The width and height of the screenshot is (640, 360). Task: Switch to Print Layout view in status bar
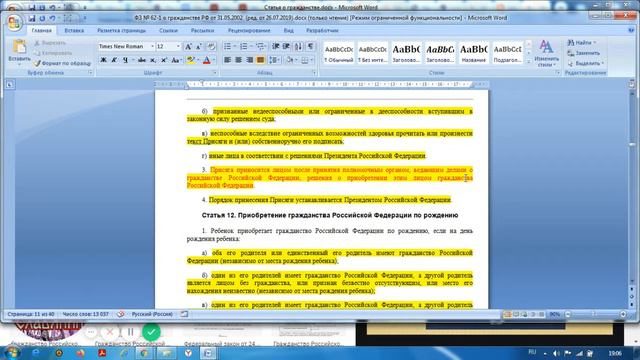pos(507,314)
